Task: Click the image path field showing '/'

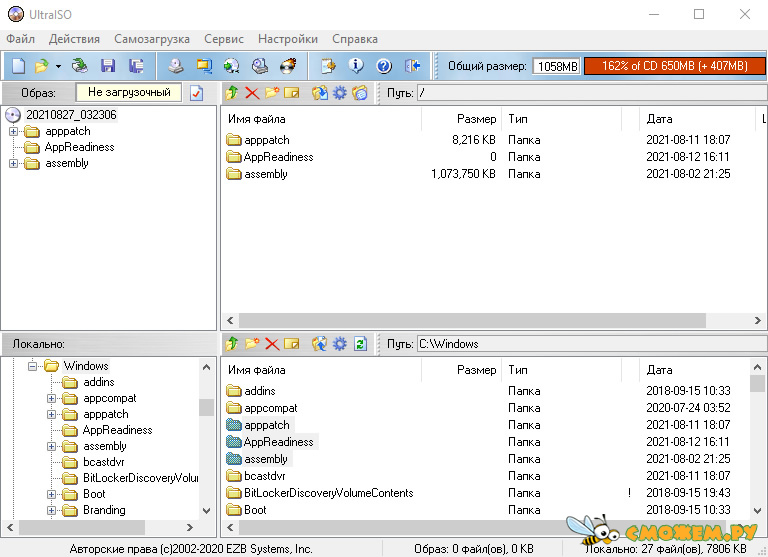Action: coord(592,93)
